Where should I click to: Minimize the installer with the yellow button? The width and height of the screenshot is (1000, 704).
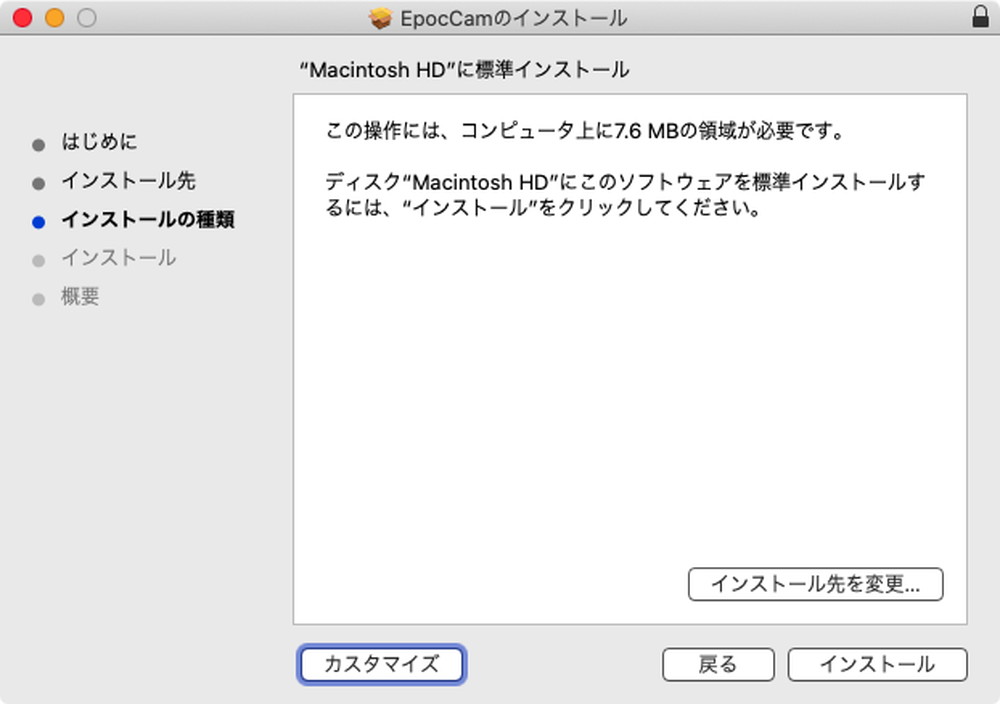tap(55, 17)
